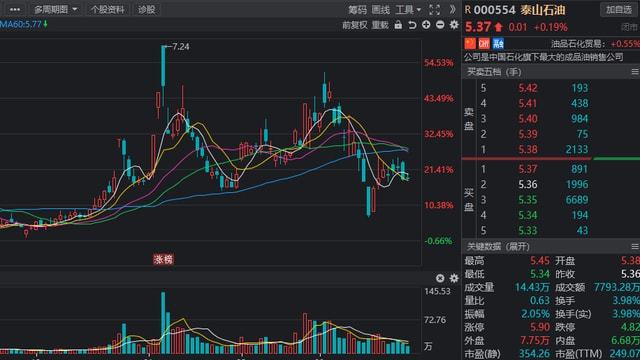
Task: Click the stock name 泰山石油
Action: [542, 10]
